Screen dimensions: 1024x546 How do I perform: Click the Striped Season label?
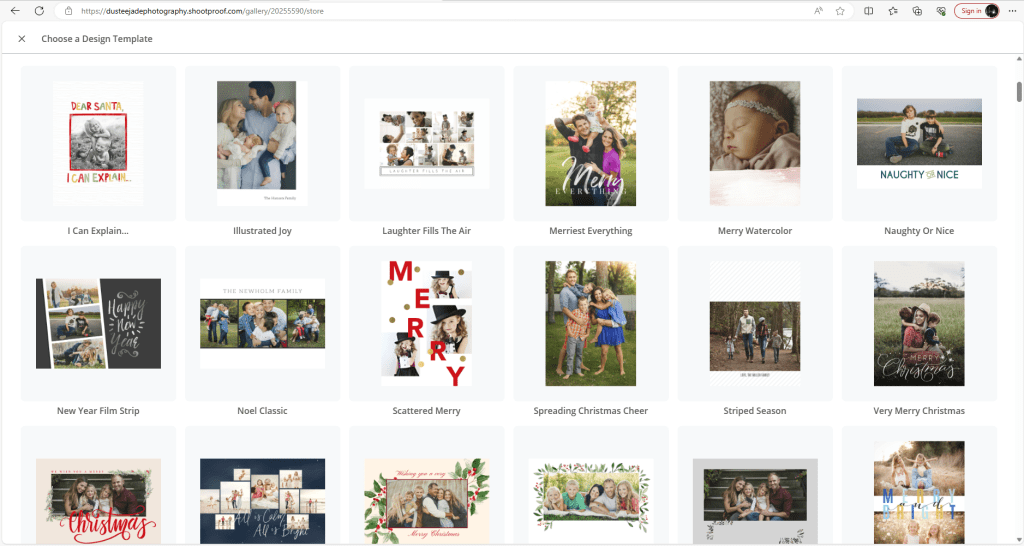click(x=754, y=411)
